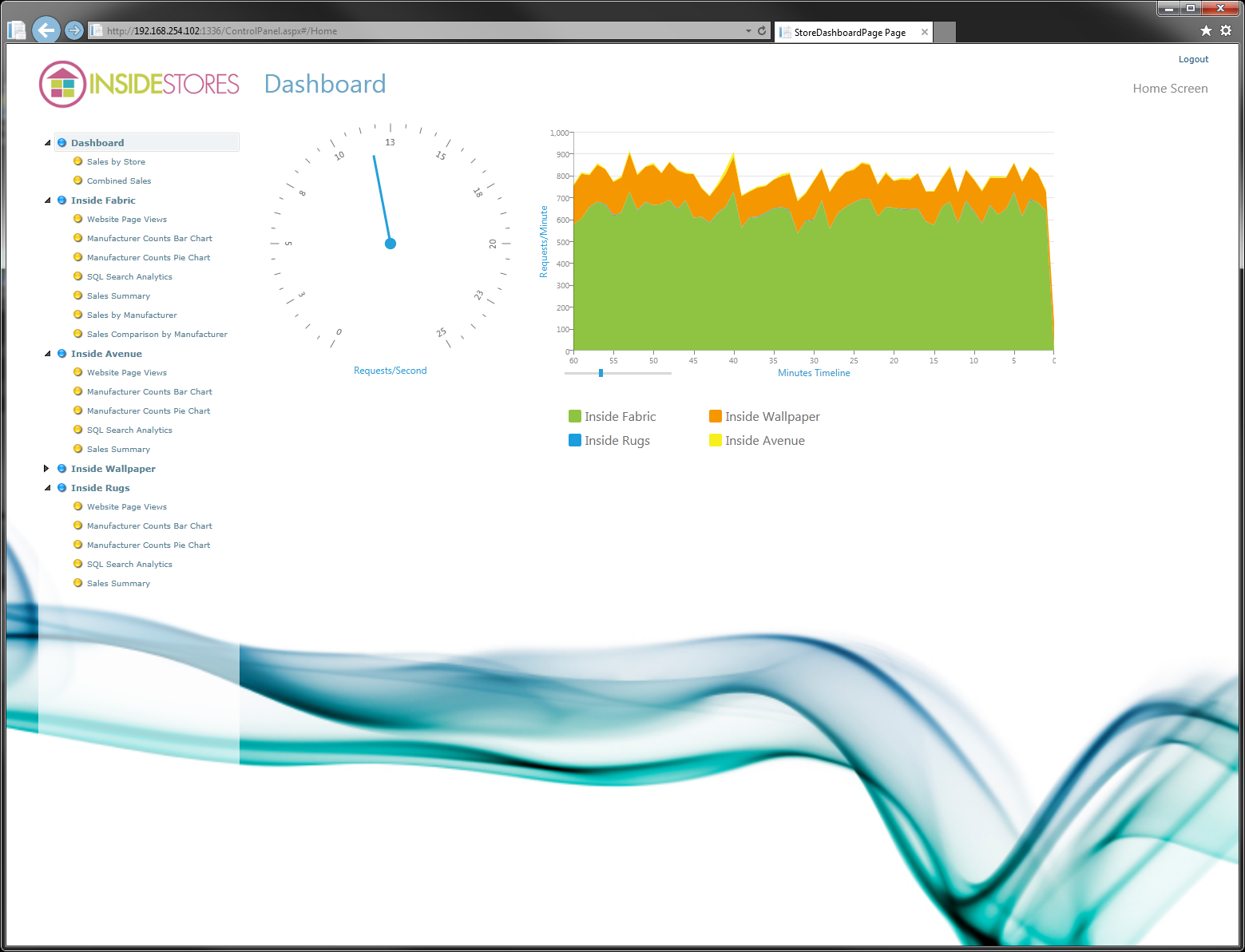Screen dimensions: 1245x952
Task: Select the Inside Rugs tree item
Action: click(100, 488)
